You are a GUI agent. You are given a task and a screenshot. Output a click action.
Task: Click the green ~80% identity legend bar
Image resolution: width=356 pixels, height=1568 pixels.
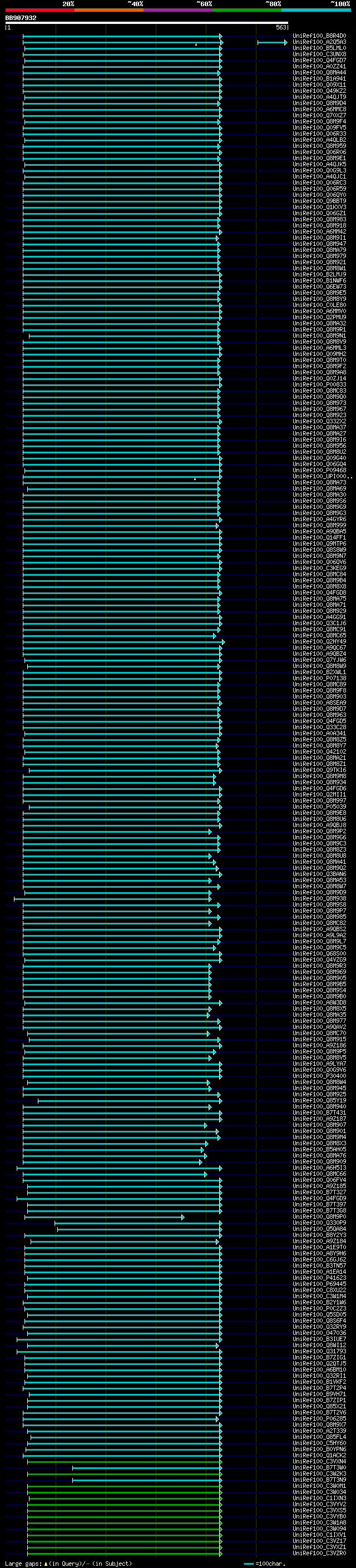[247, 10]
